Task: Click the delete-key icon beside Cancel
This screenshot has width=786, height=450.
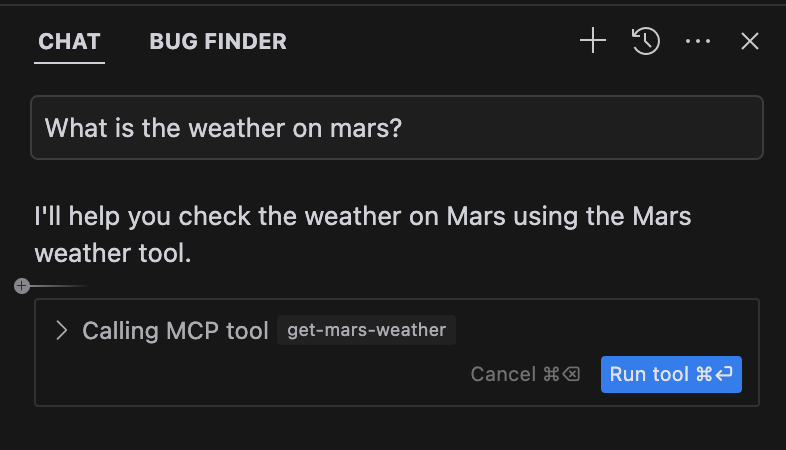Action: point(571,374)
